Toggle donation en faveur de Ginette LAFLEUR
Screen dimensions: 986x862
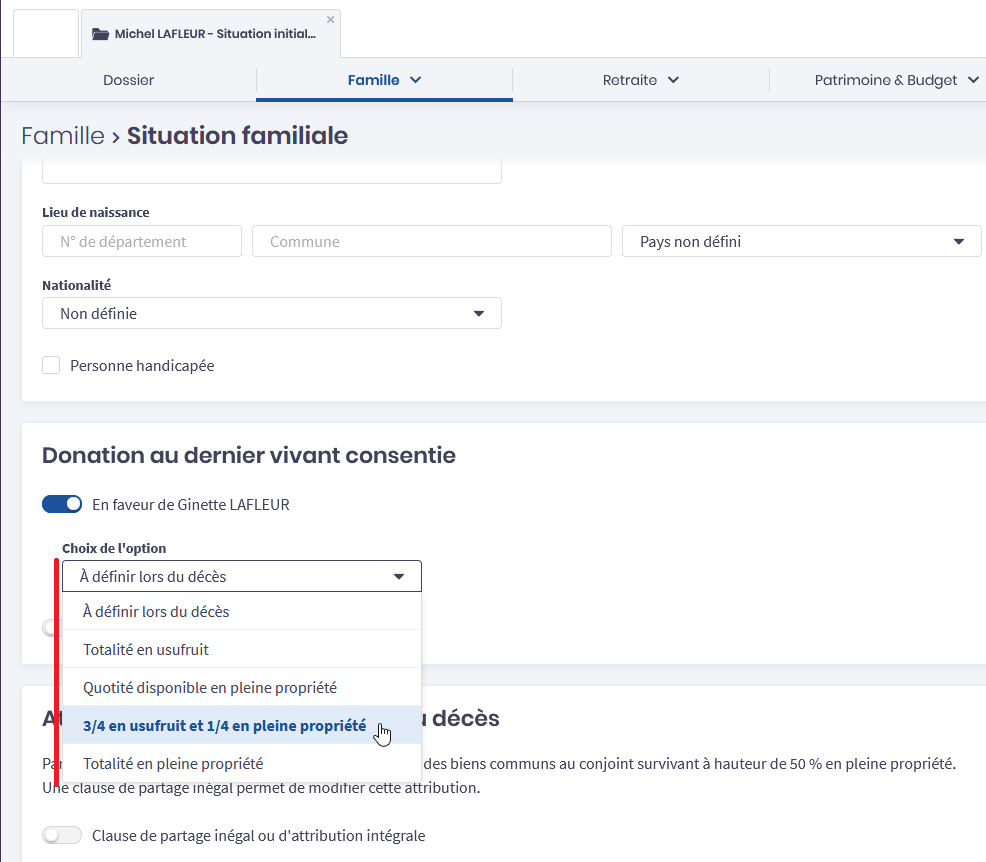(62, 505)
